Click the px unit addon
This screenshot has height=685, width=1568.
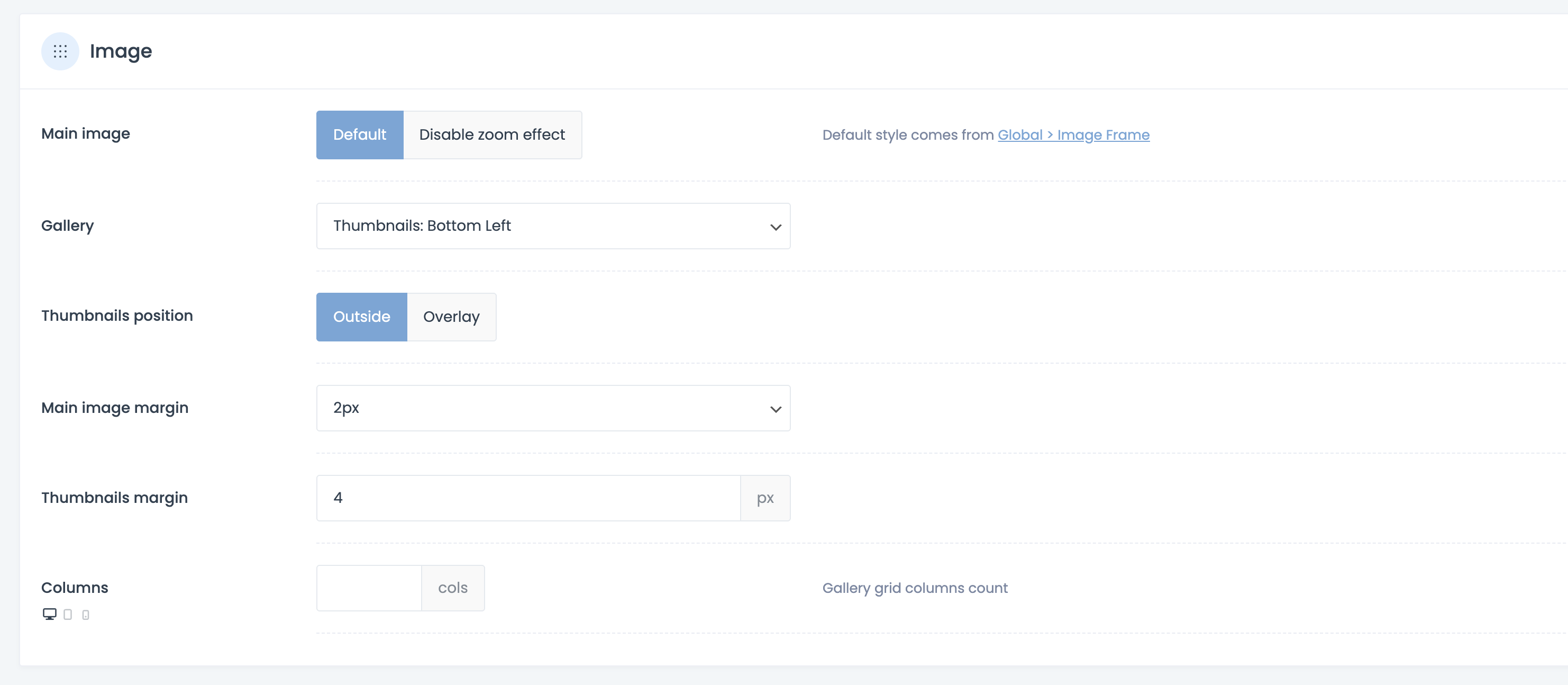coord(764,498)
